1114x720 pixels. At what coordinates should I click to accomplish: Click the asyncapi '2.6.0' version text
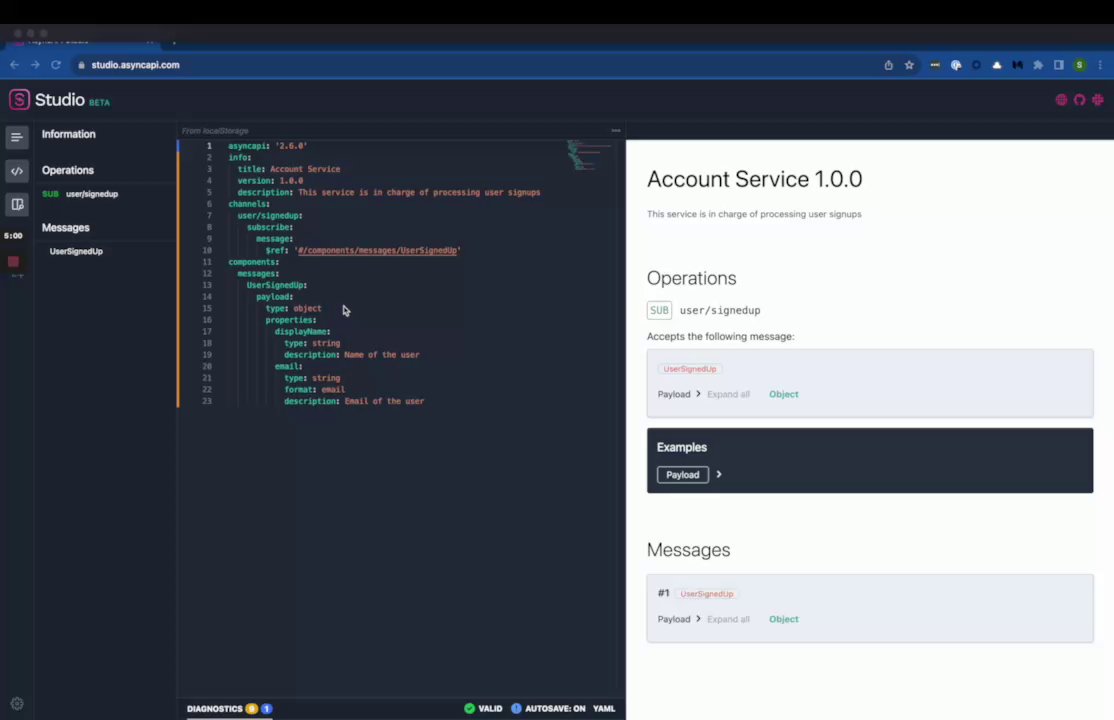click(x=291, y=146)
